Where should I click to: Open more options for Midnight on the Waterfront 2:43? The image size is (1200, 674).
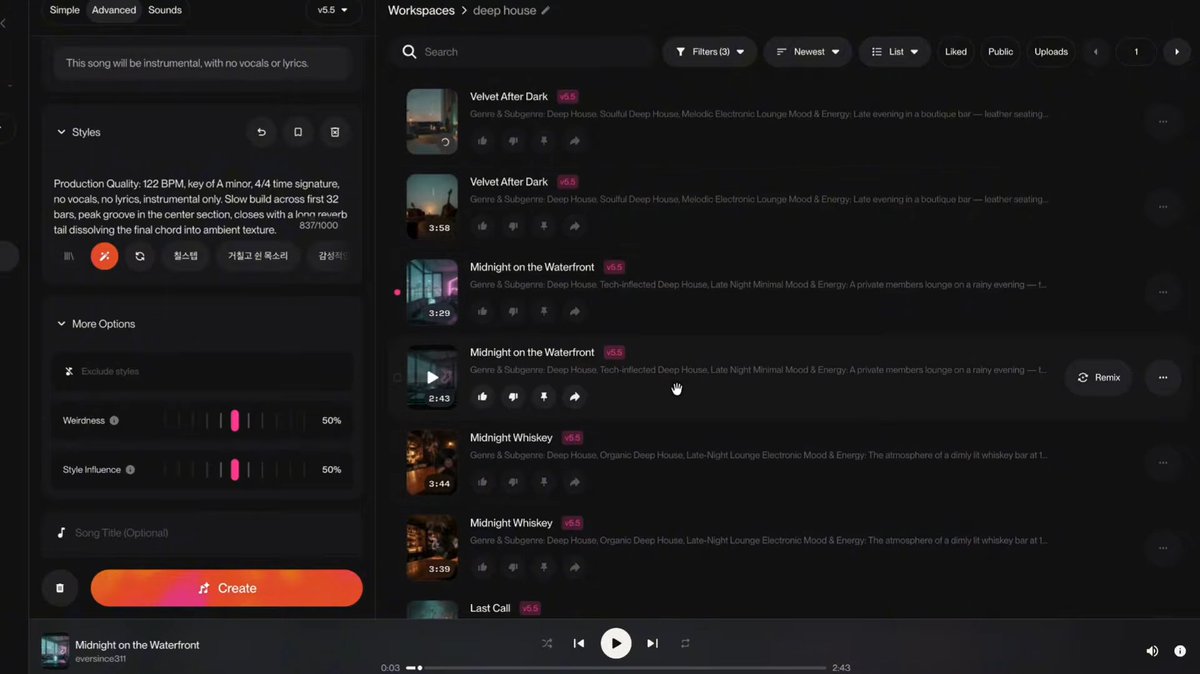pos(1163,378)
